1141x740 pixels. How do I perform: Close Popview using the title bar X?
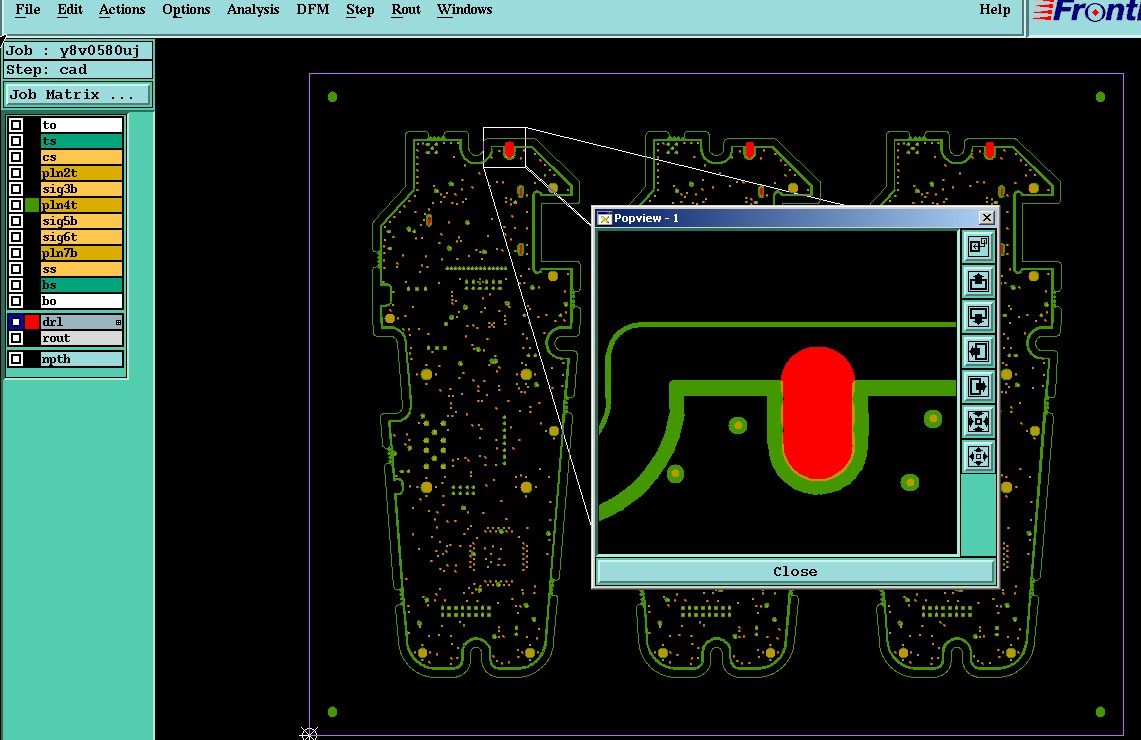[986, 218]
